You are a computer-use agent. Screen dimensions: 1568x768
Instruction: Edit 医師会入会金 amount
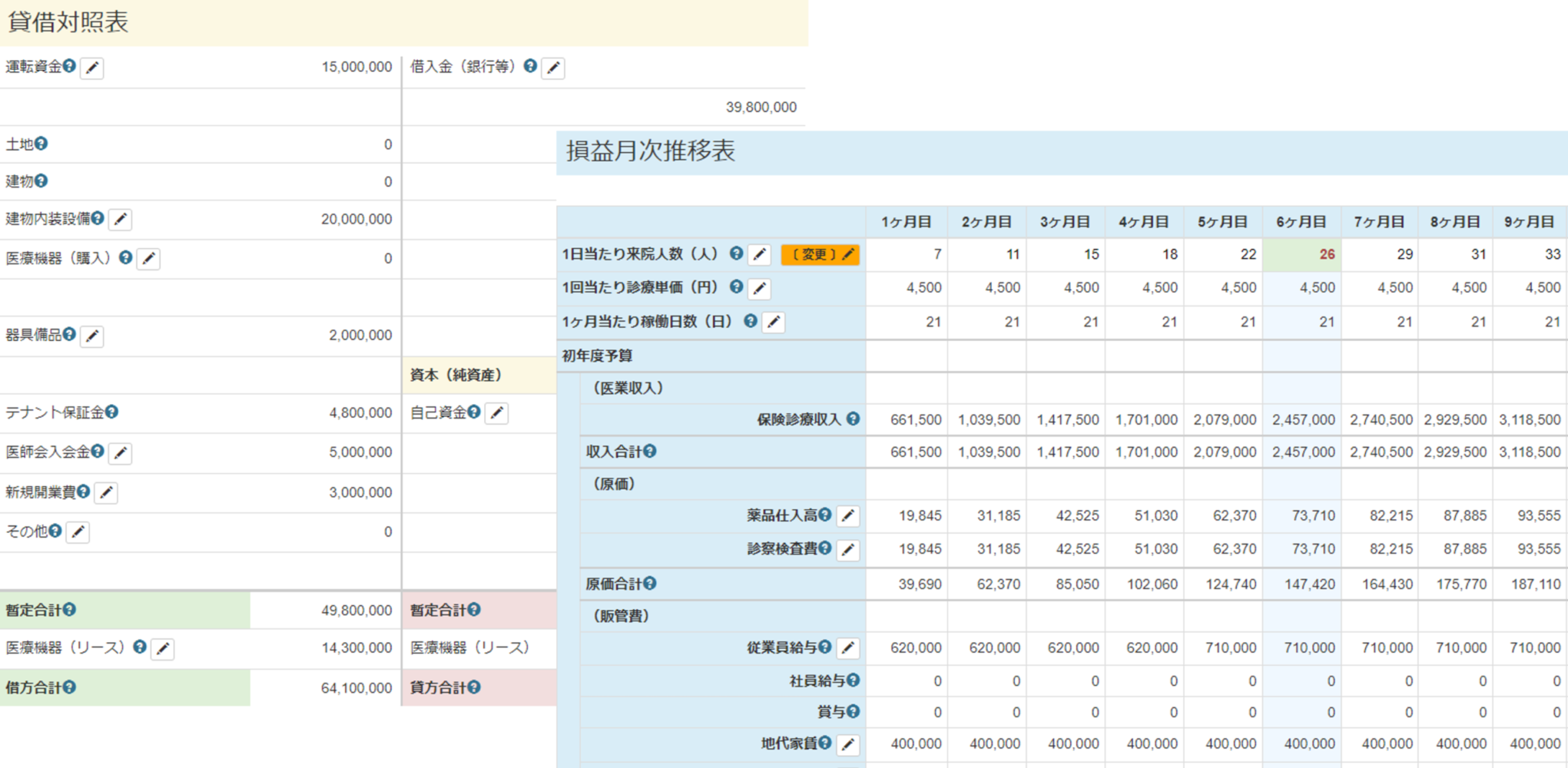121,452
